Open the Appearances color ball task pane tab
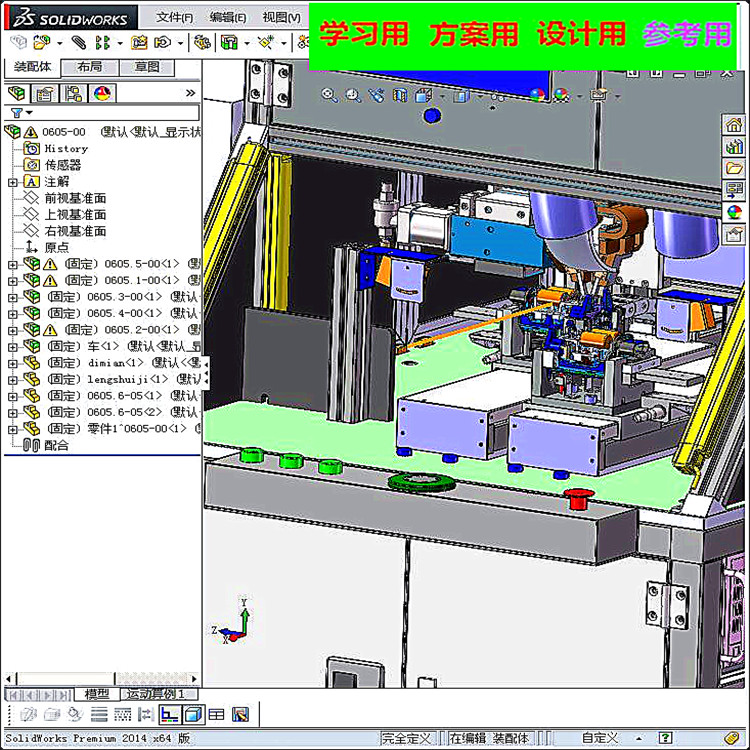Image resolution: width=750 pixels, height=750 pixels. click(x=734, y=212)
